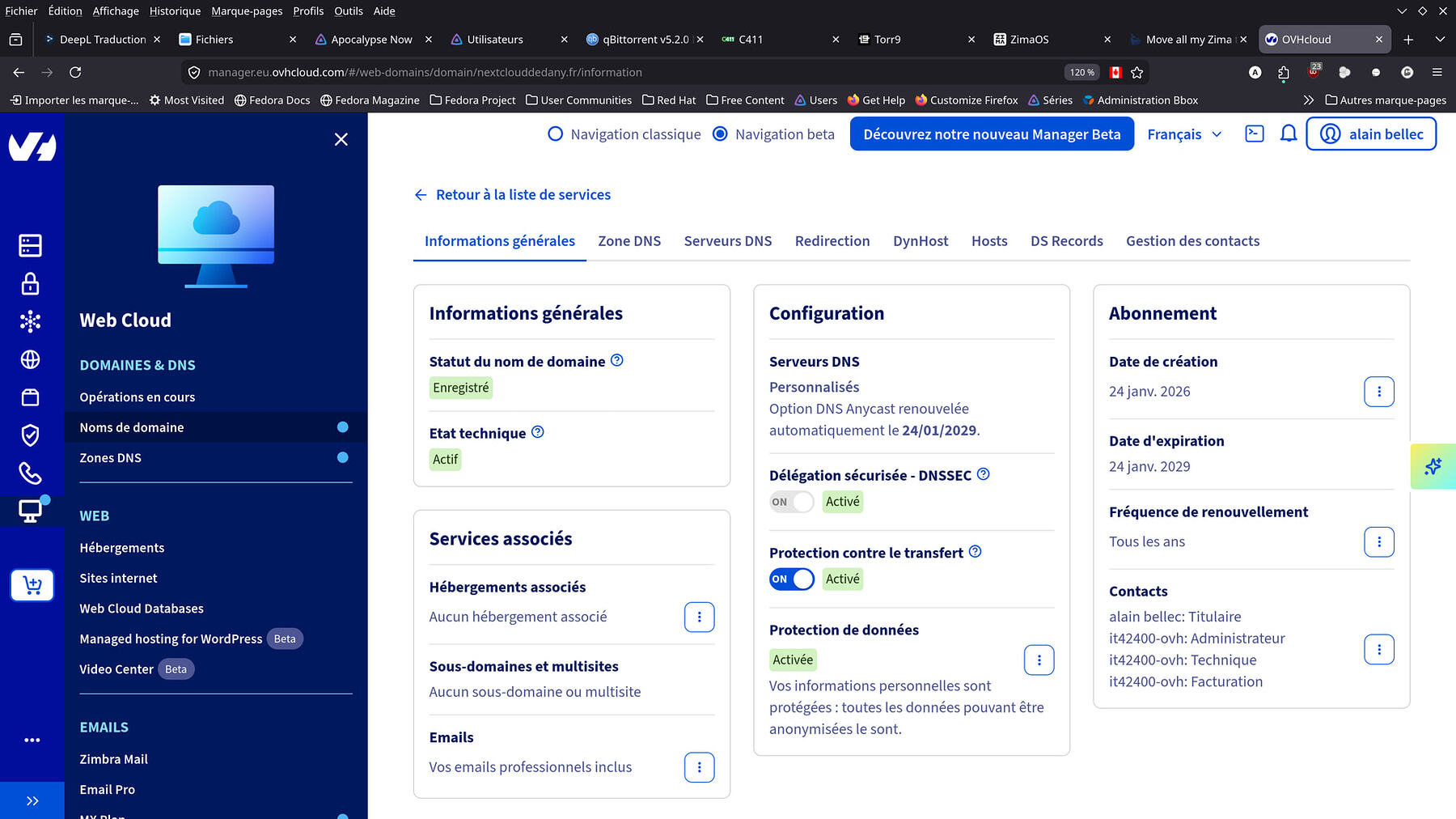Follow Retour à la liste de services link
The width and height of the screenshot is (1456, 819).
(523, 195)
